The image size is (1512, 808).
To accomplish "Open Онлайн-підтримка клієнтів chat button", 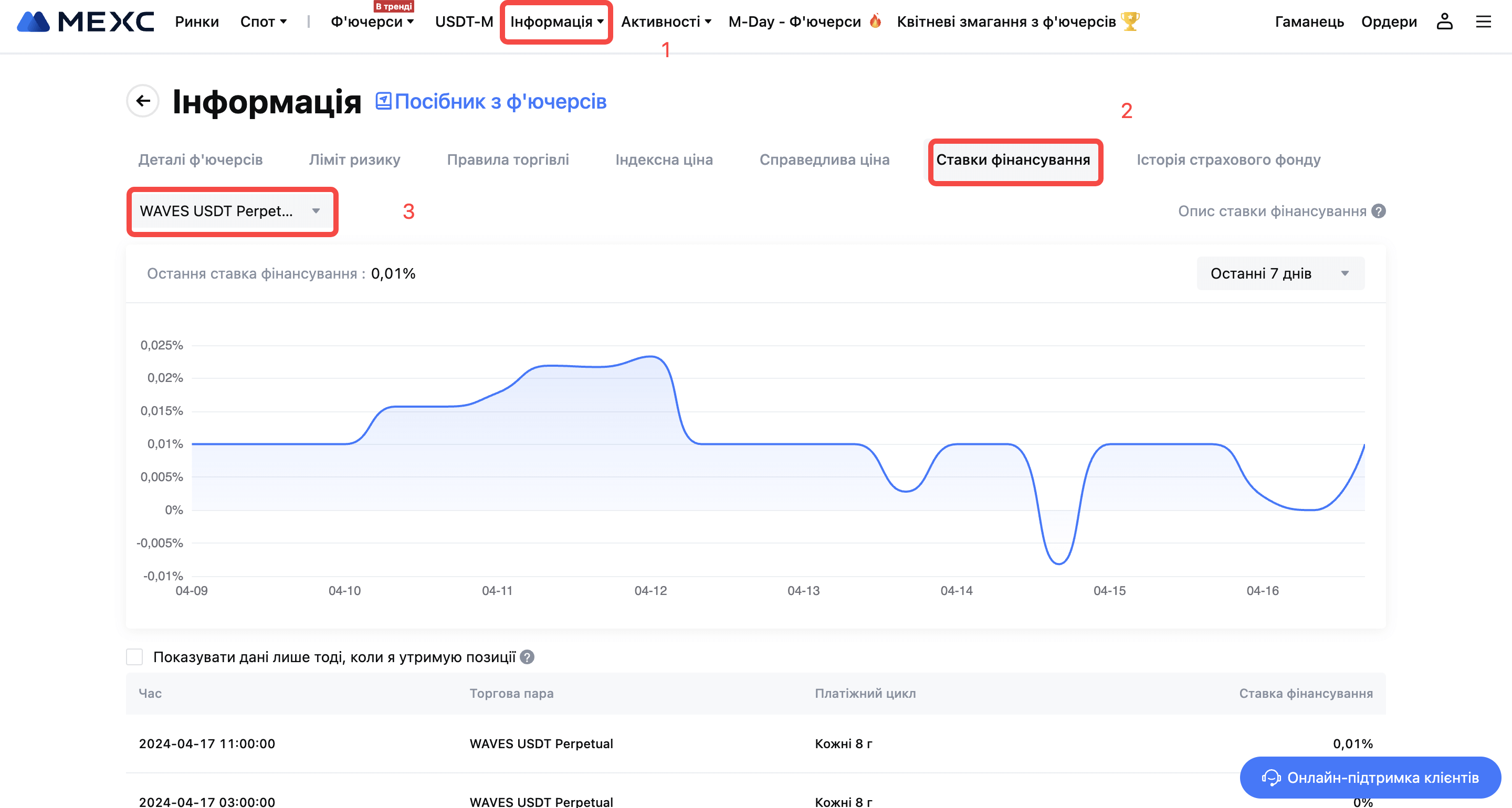I will [1370, 778].
